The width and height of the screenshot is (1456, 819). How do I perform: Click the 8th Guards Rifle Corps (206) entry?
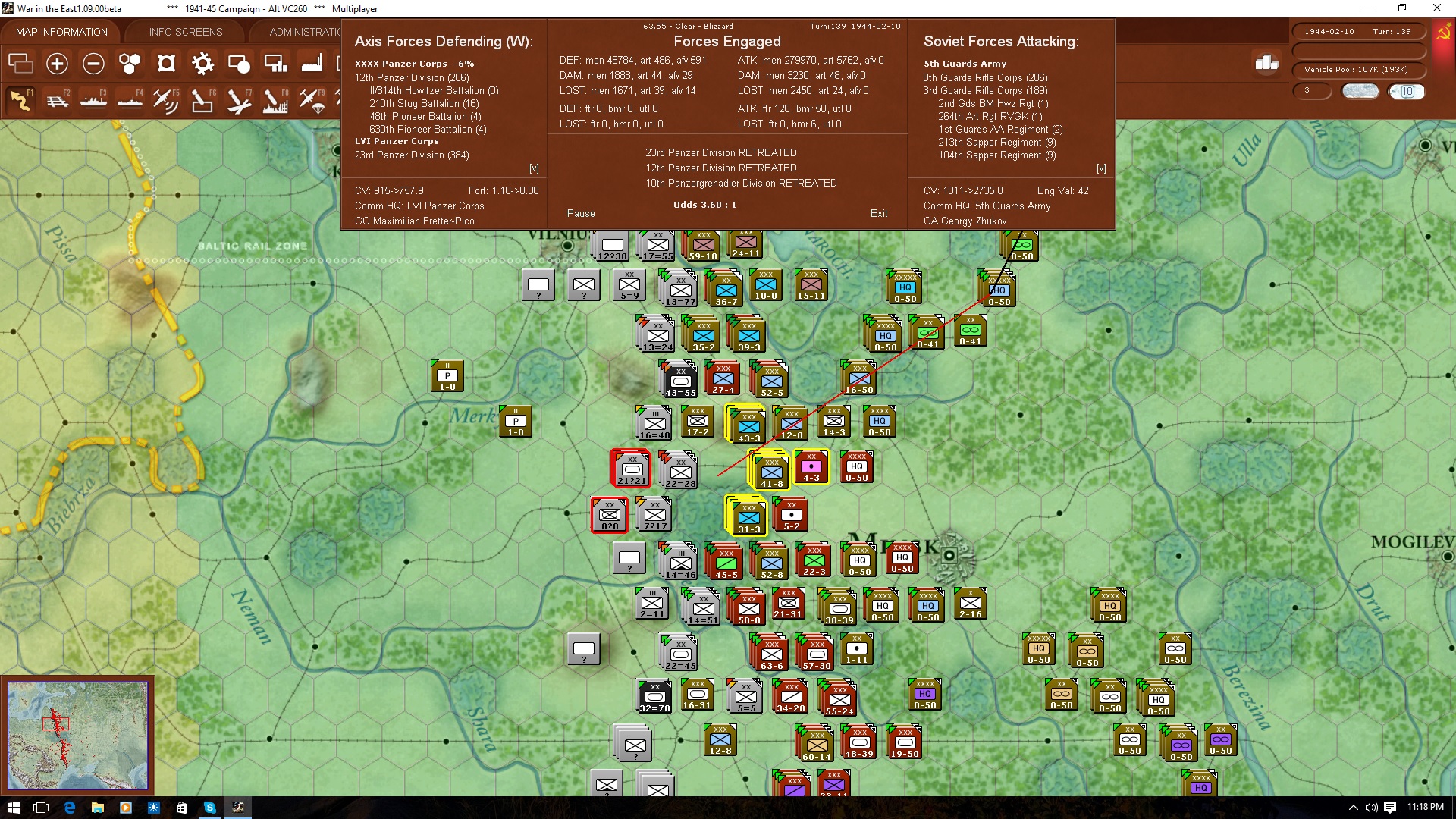pyautogui.click(x=985, y=77)
